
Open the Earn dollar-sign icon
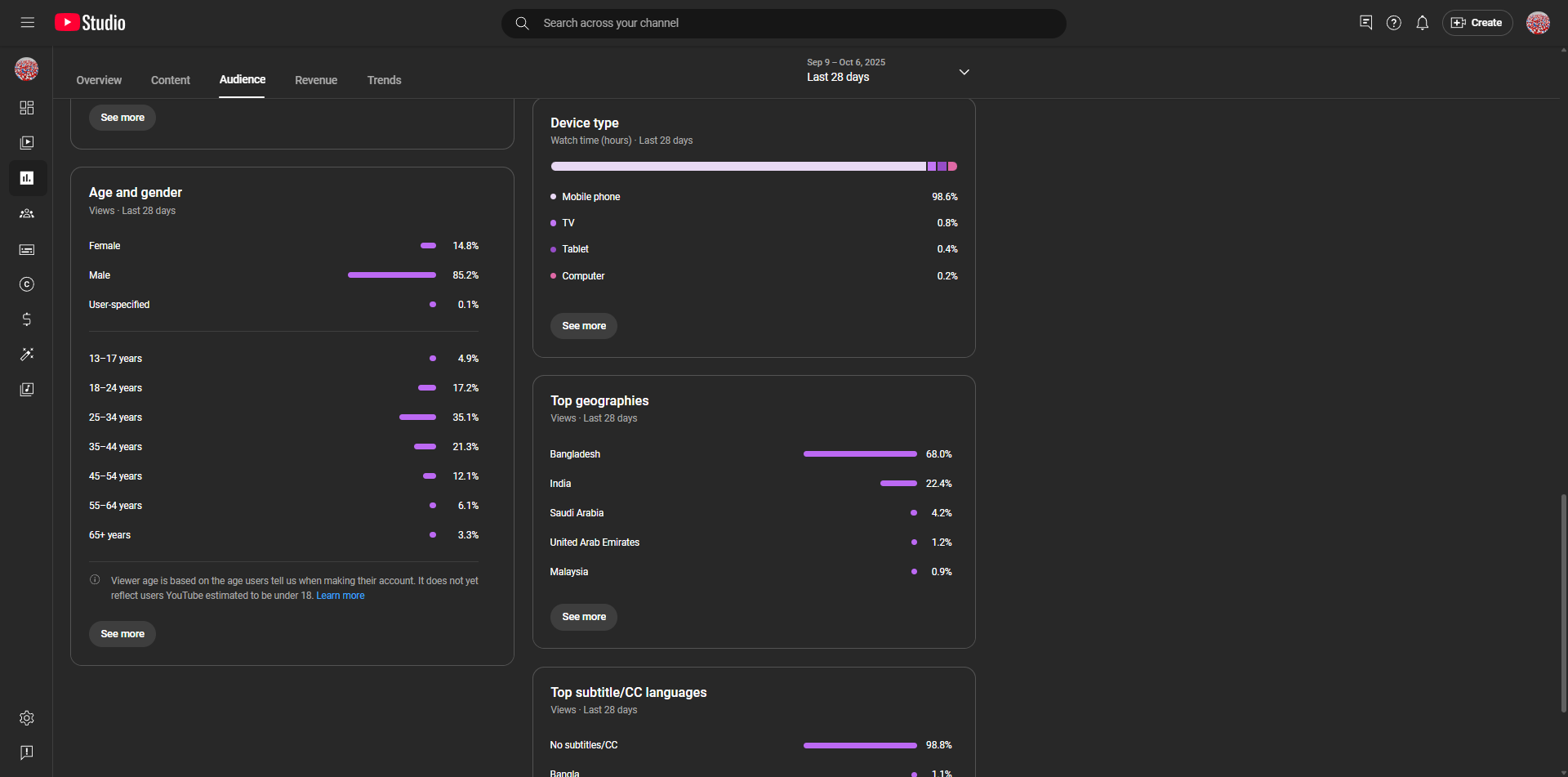[27, 319]
